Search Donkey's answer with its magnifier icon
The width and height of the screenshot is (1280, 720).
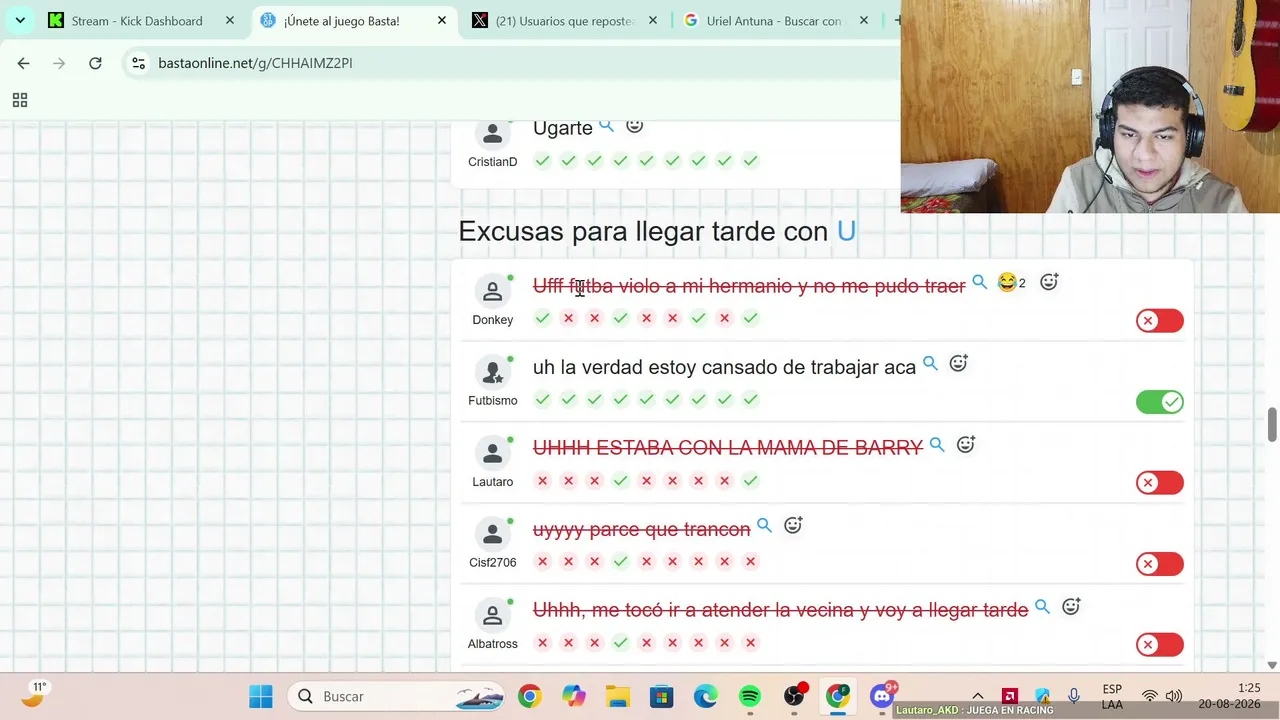point(980,283)
